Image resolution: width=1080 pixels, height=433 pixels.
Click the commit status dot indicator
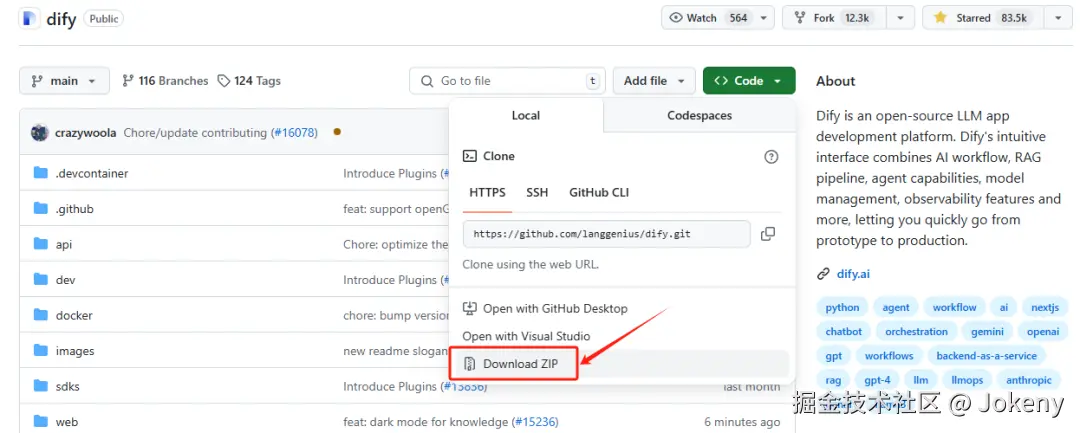[337, 131]
